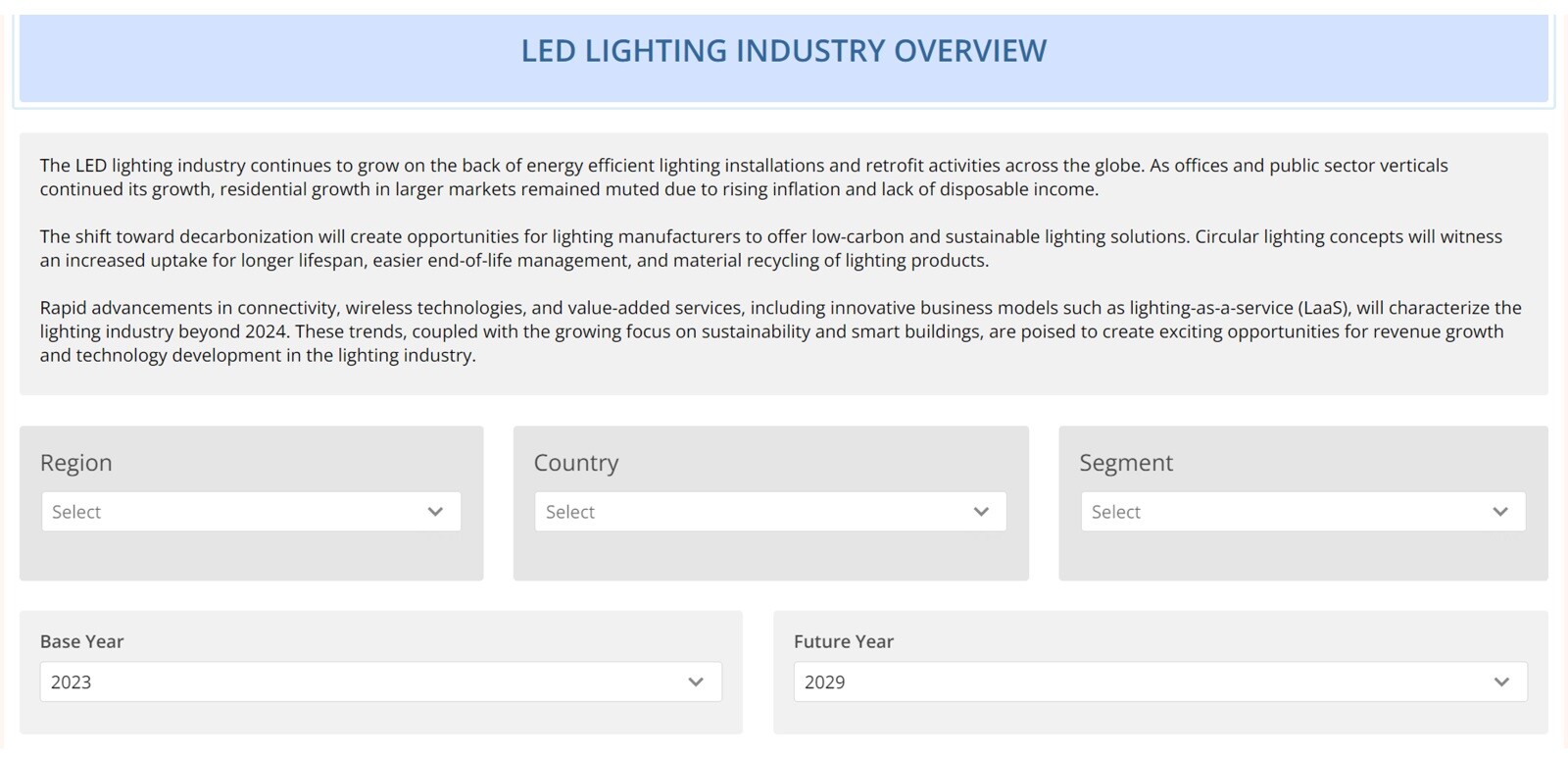Click the chevron arrow in Segment field

coord(1500,512)
